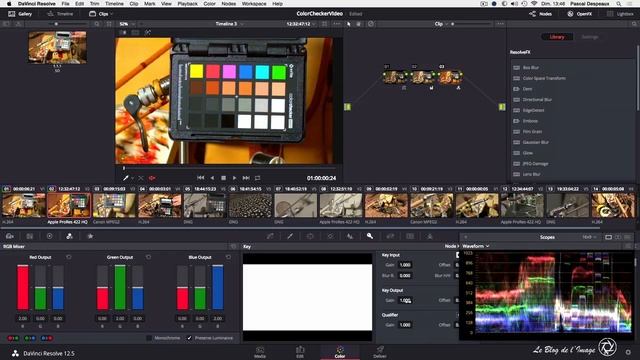Viewport: 640px width, 360px height.
Task: Show the Nodes panel
Action: coord(540,14)
